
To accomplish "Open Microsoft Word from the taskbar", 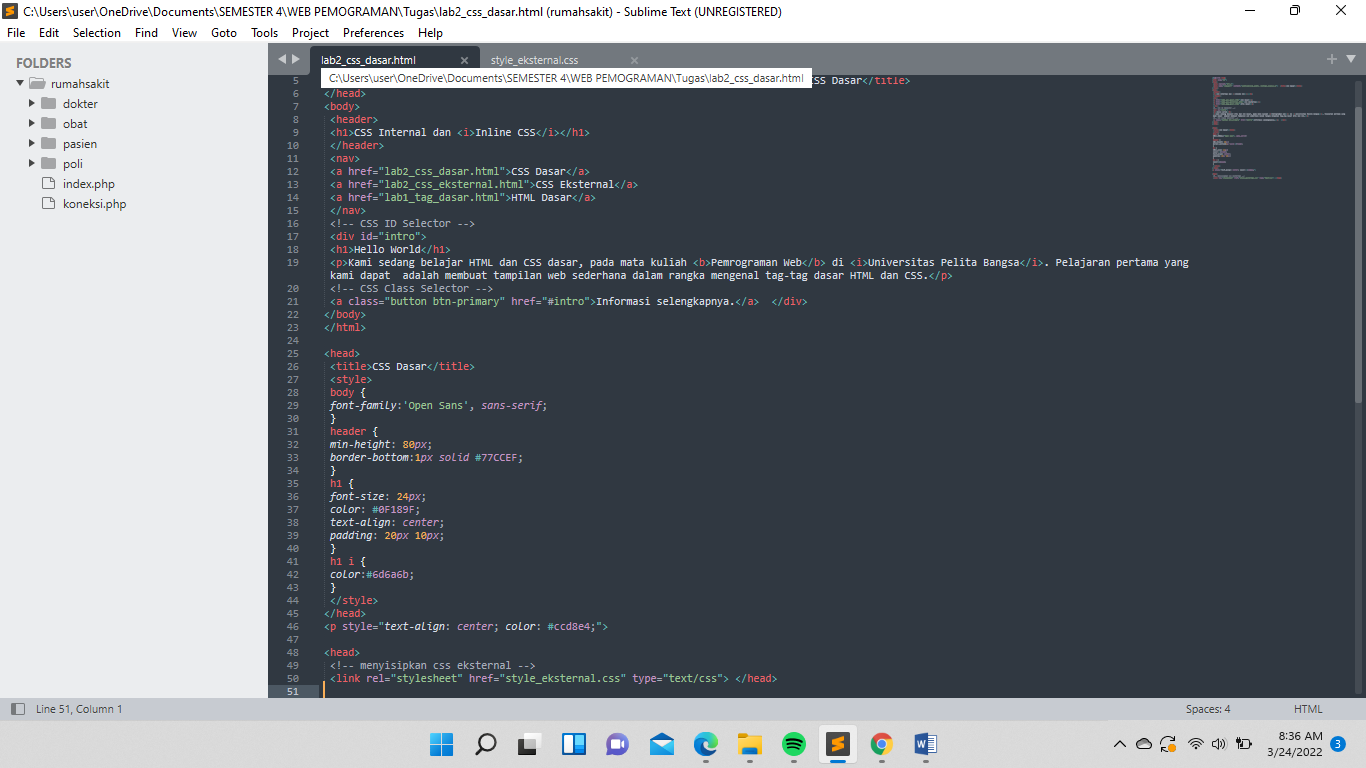I will coord(925,744).
